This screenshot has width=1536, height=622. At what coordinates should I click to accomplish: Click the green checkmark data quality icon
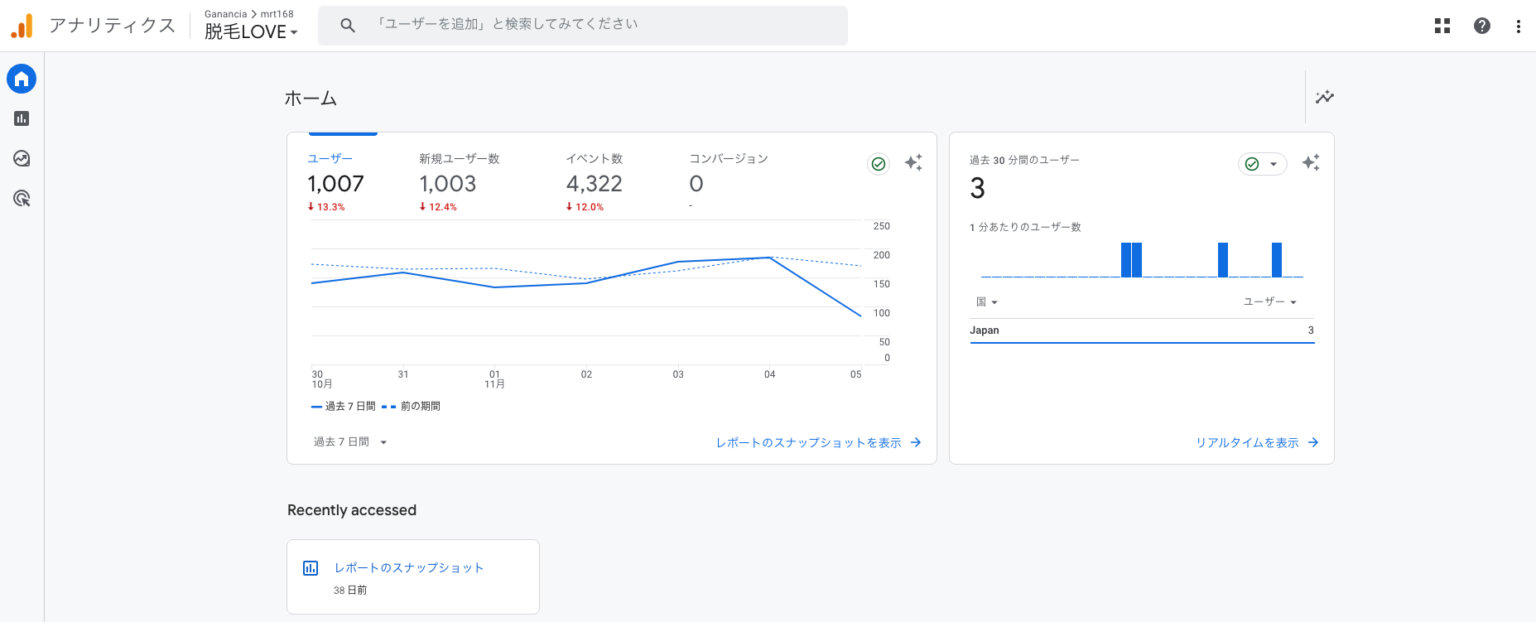[x=878, y=163]
